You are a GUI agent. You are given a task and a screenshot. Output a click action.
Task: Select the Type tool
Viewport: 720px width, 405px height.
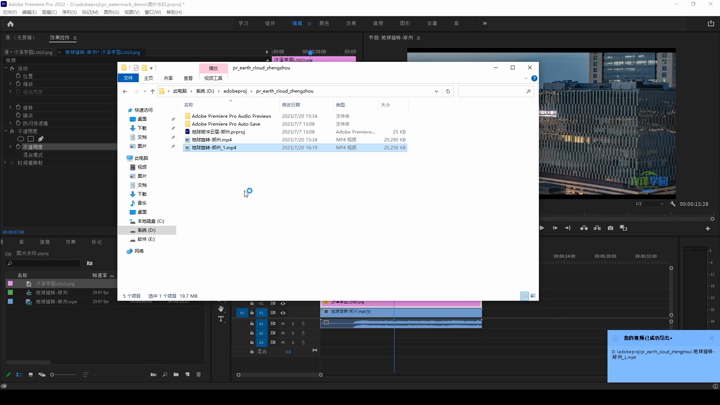(221, 319)
